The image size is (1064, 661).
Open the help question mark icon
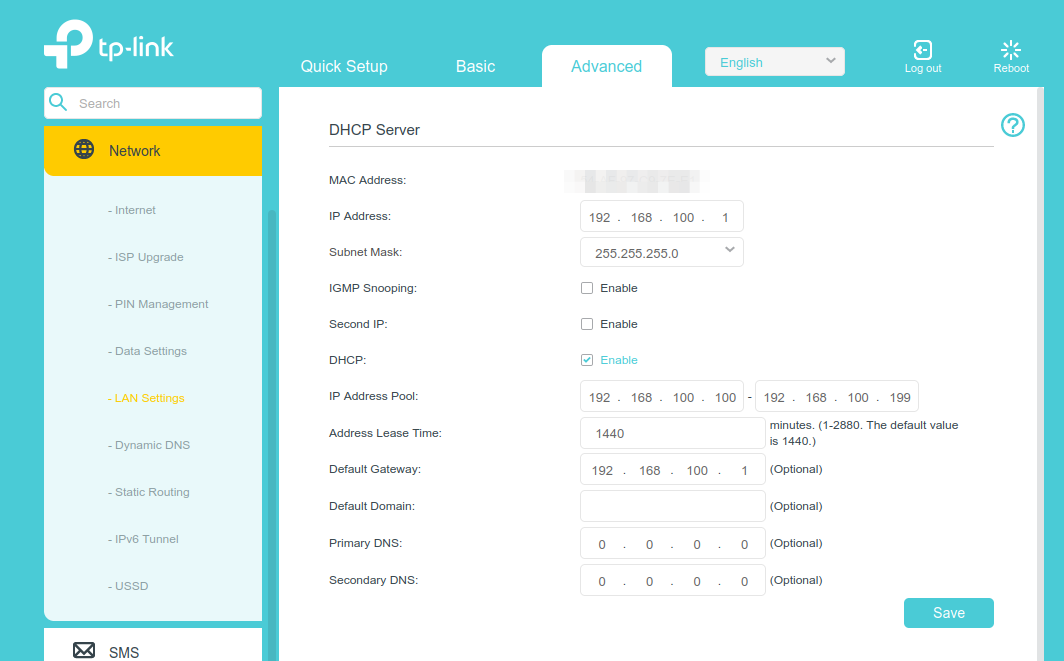point(1012,125)
